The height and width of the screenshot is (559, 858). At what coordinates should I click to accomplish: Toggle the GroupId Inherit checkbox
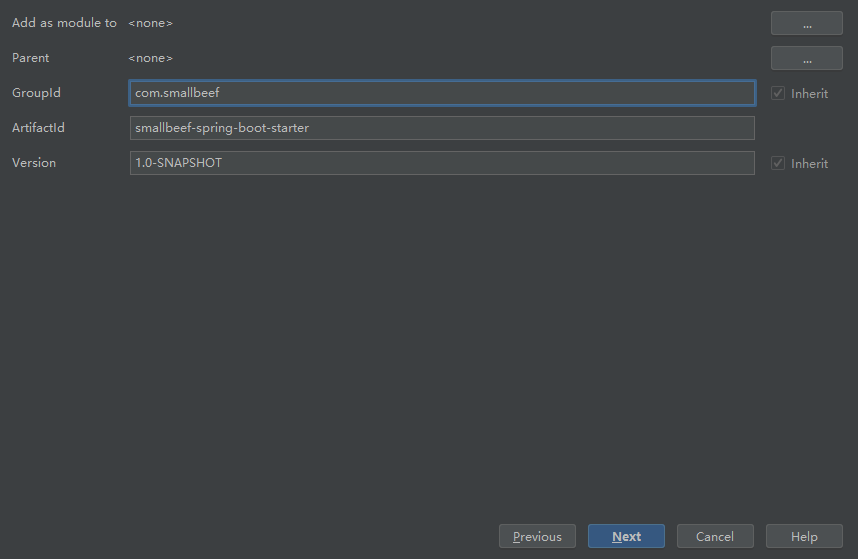pyautogui.click(x=778, y=93)
